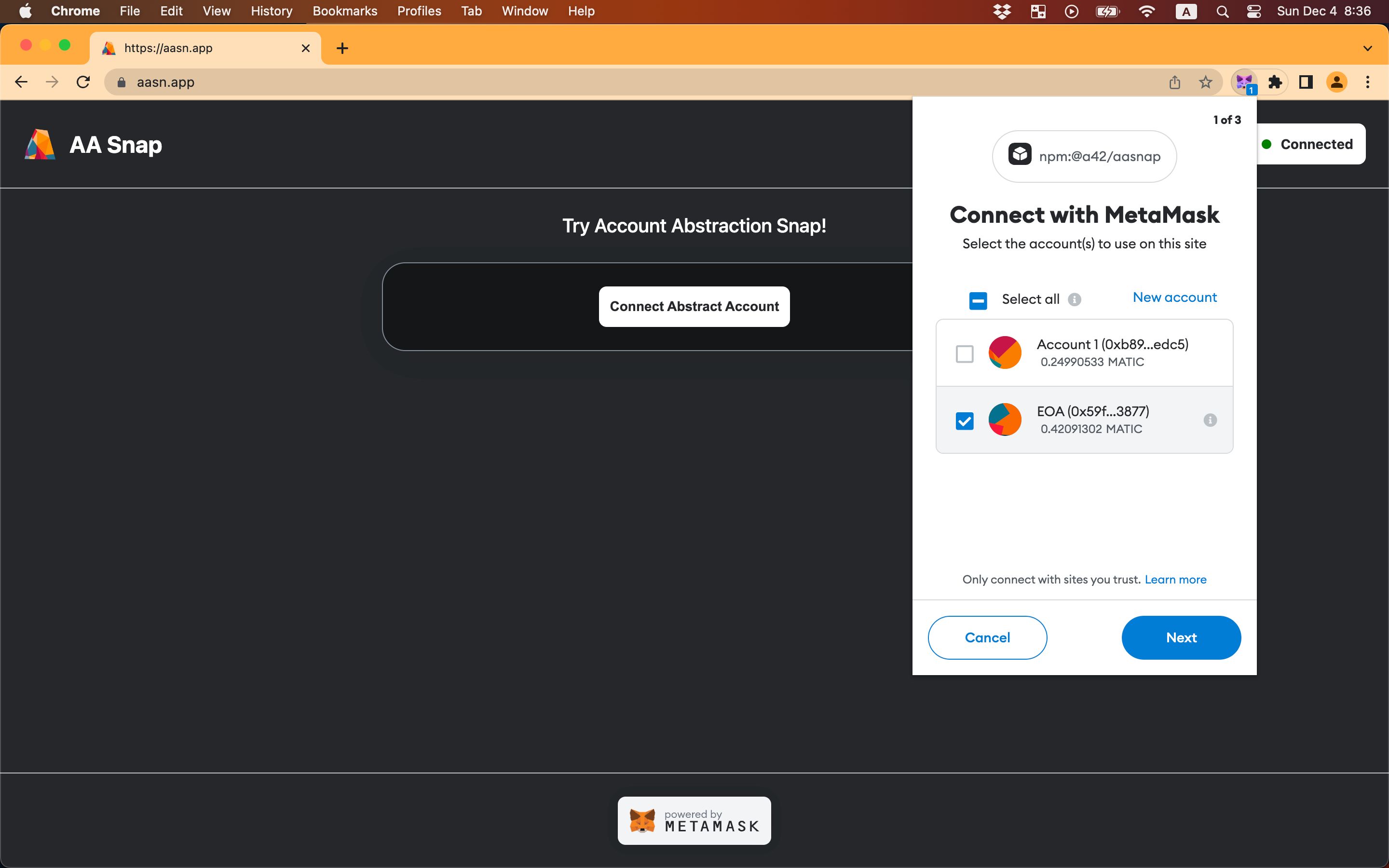The image size is (1389, 868).
Task: Reload the aasn.app page
Action: click(83, 82)
